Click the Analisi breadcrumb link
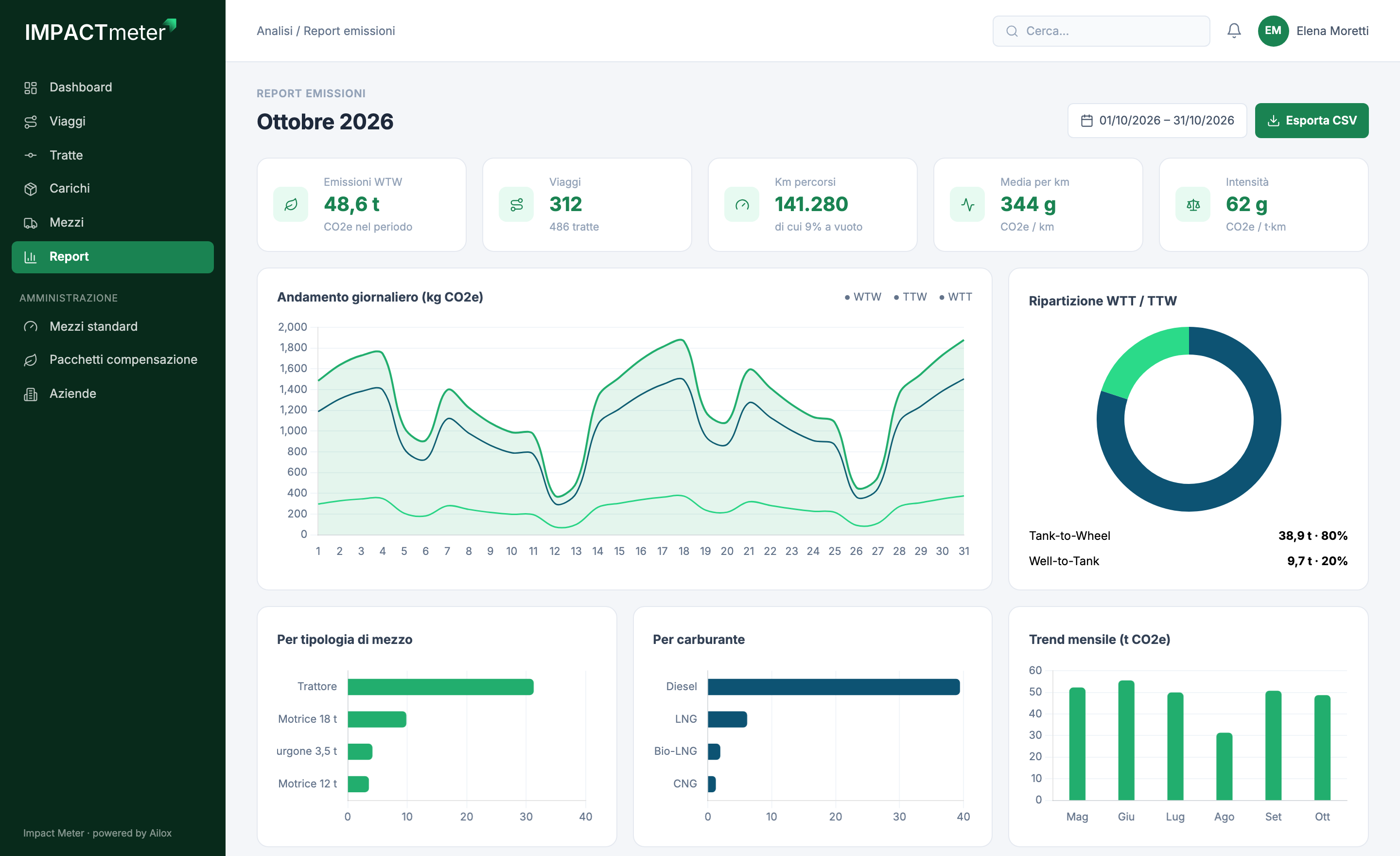Viewport: 1400px width, 856px height. pyautogui.click(x=275, y=31)
